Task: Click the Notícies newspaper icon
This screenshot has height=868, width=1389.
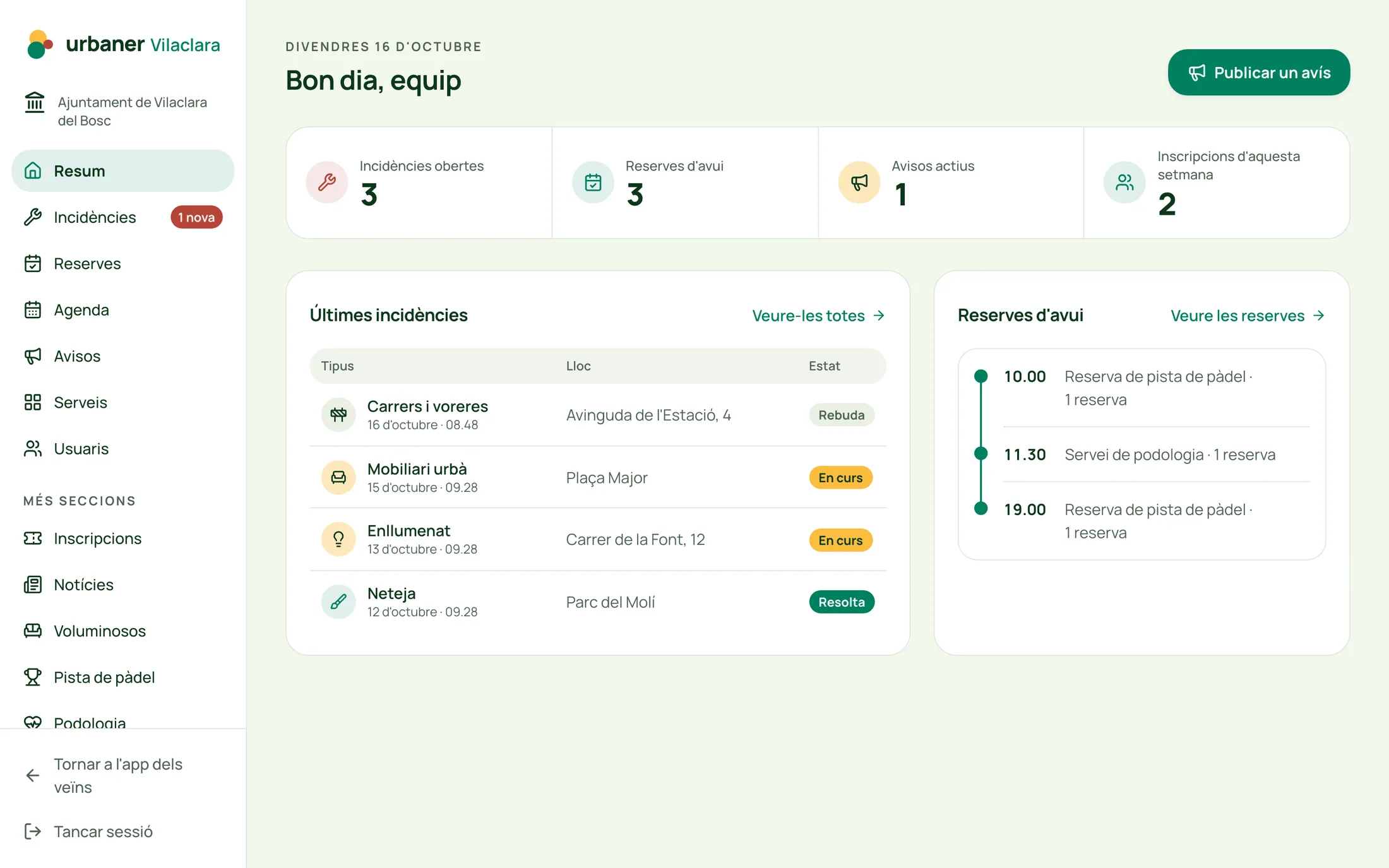Action: pos(33,585)
